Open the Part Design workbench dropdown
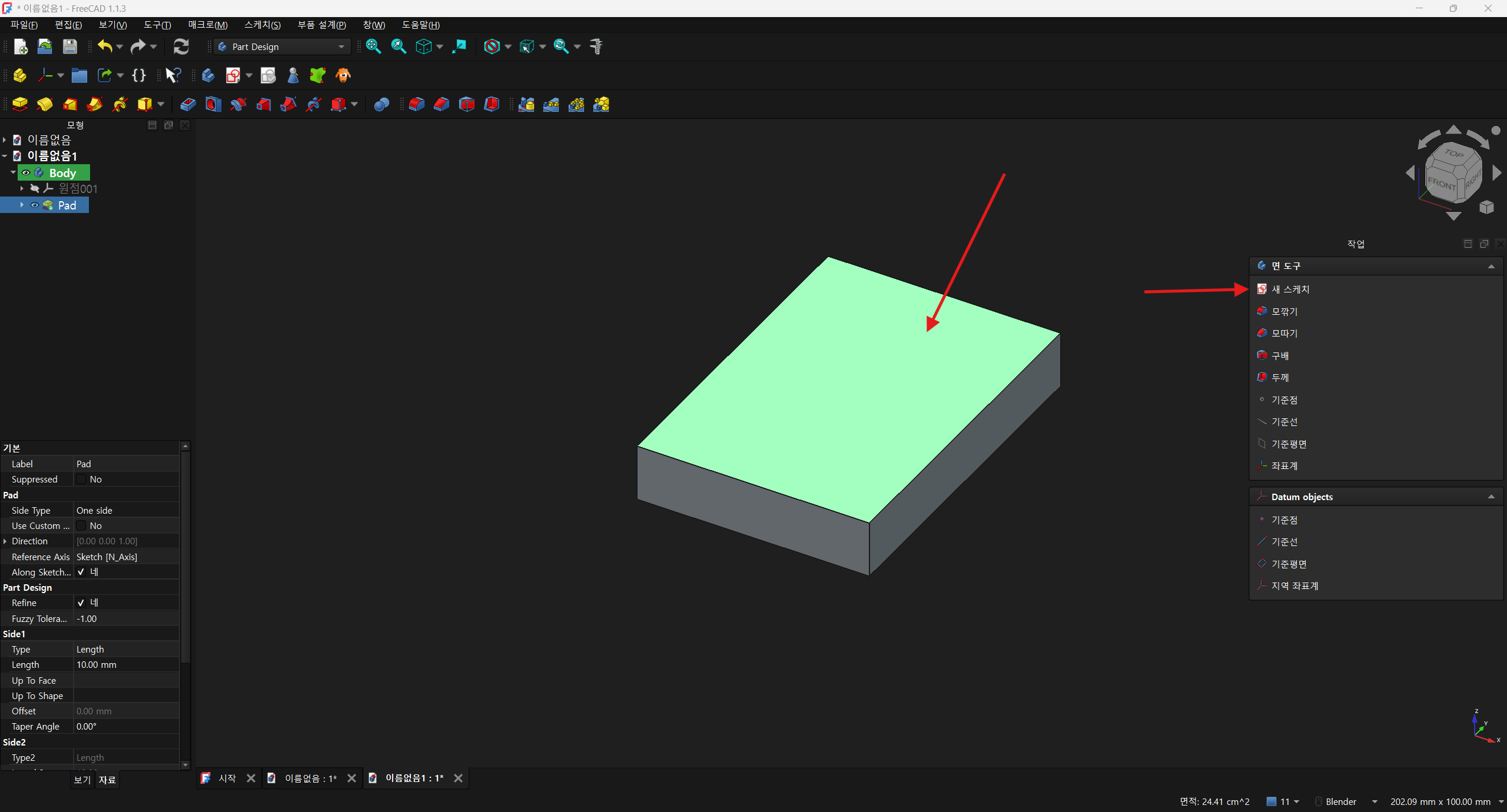 tap(282, 46)
